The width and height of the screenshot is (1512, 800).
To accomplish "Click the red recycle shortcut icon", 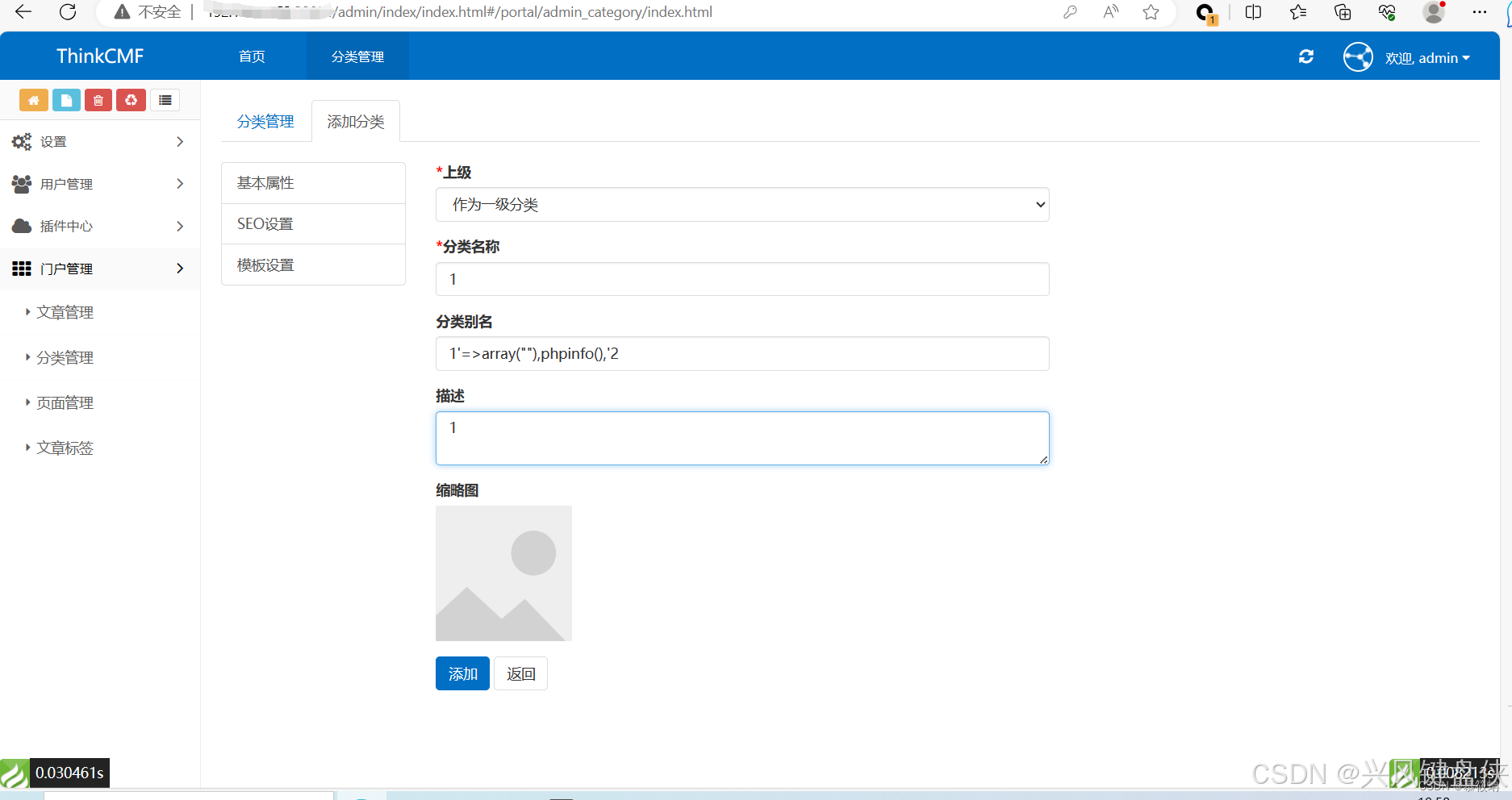I will 131,100.
